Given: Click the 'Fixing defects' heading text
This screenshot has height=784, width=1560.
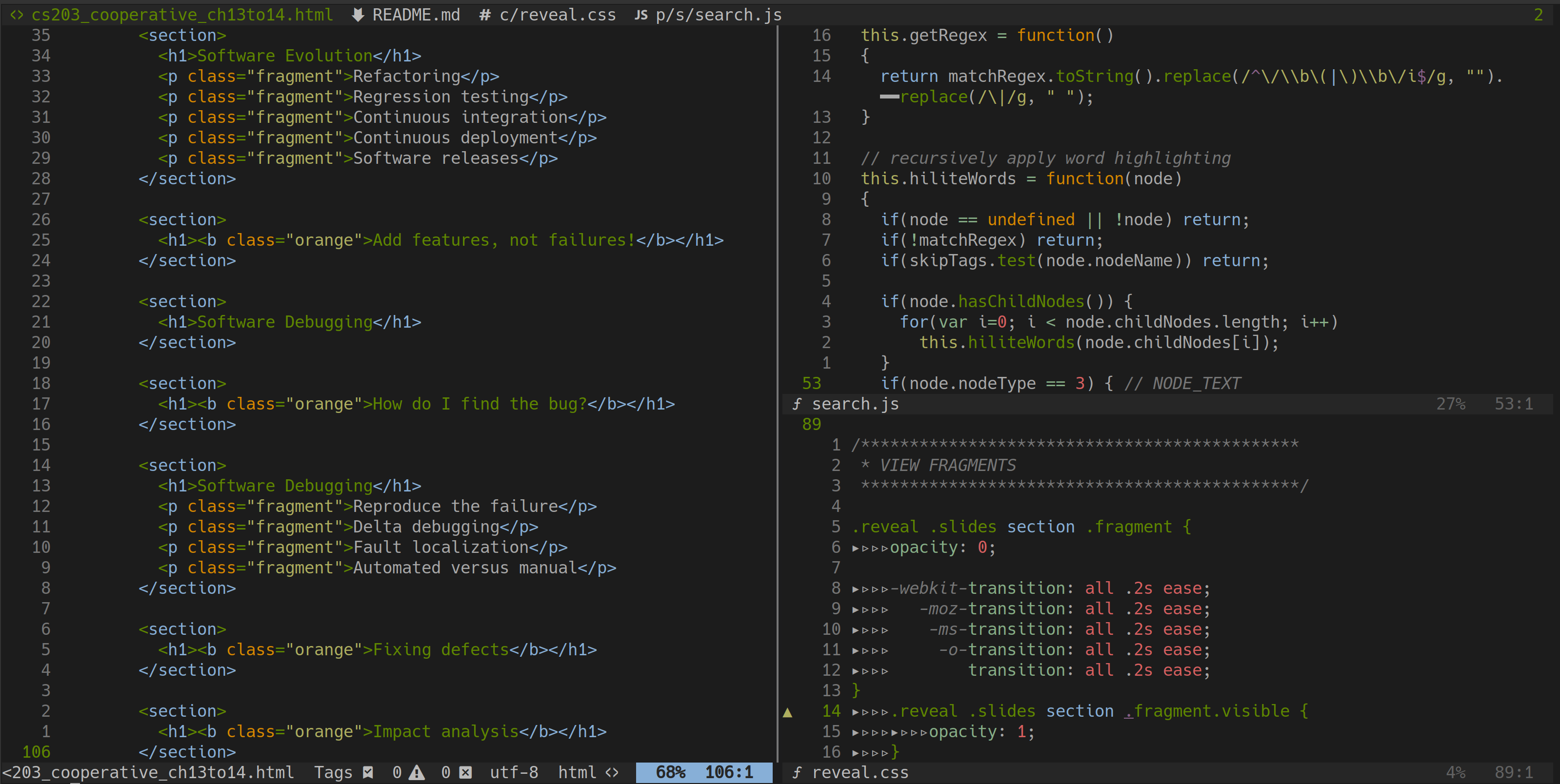Looking at the screenshot, I should point(441,649).
